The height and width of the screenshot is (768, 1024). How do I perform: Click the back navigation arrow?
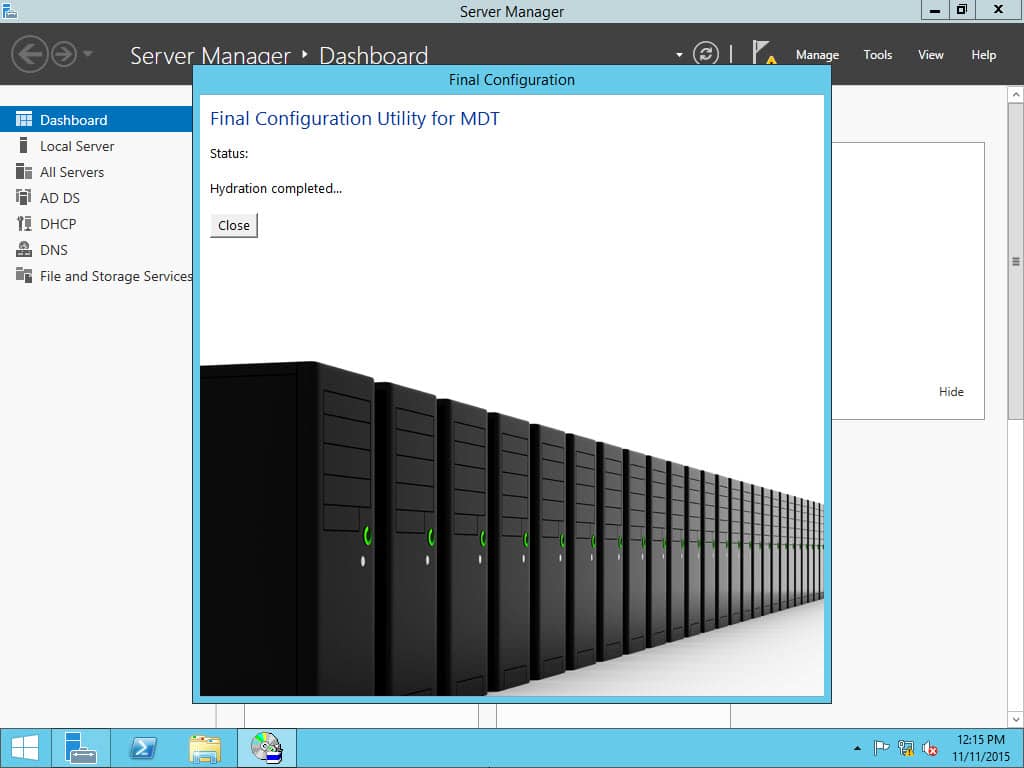[x=29, y=54]
